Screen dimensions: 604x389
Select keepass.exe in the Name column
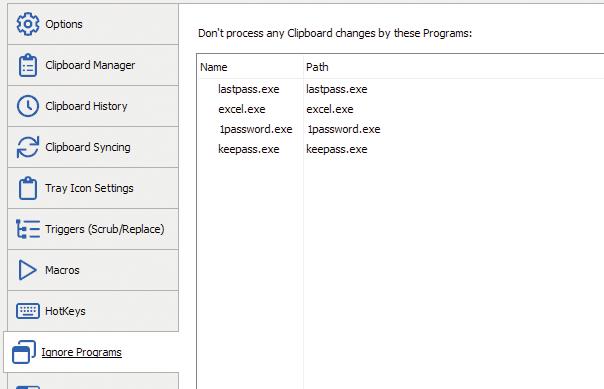[x=248, y=149]
